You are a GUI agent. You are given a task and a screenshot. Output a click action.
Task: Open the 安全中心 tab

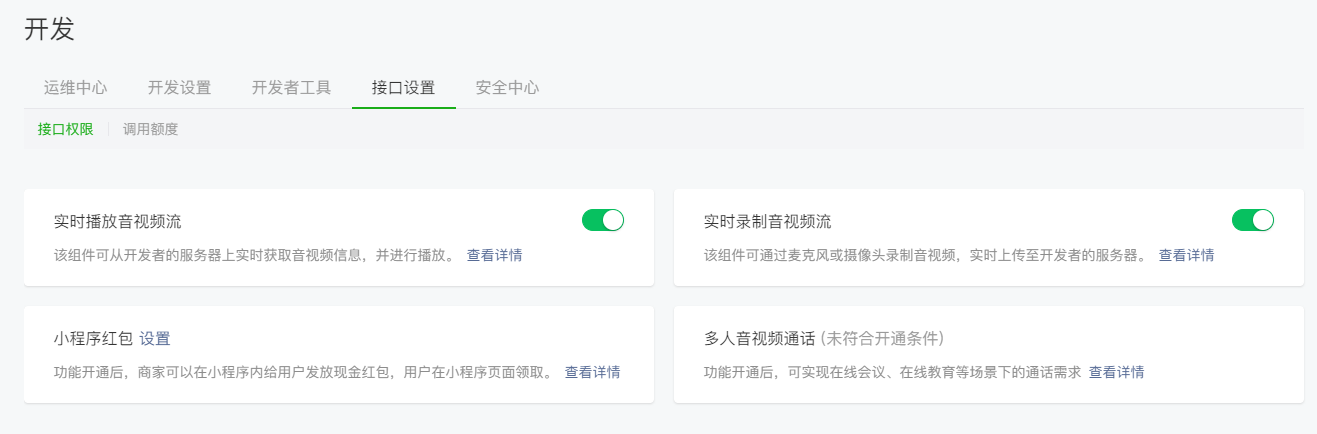(x=508, y=87)
